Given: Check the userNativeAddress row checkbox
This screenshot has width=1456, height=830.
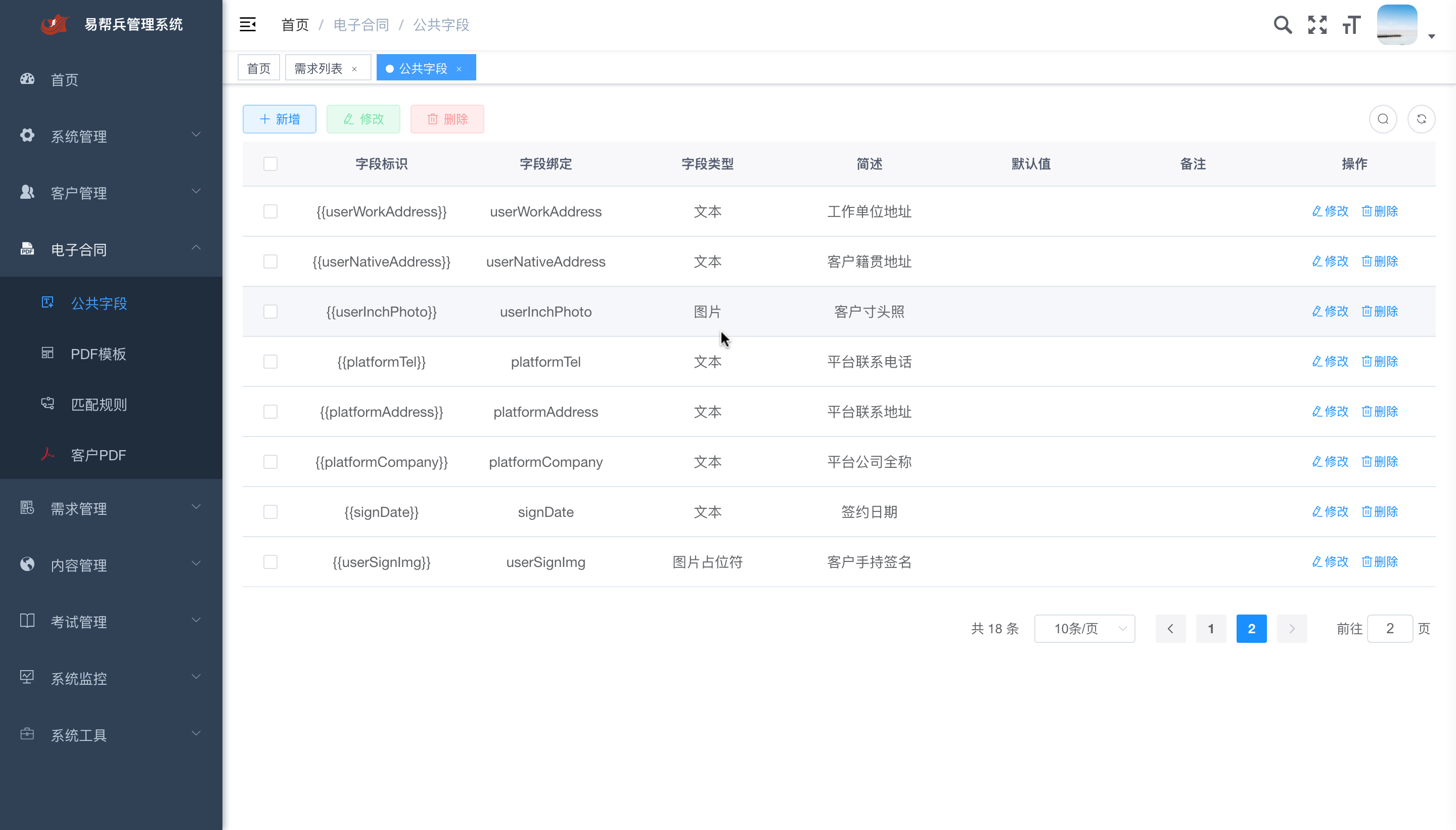Looking at the screenshot, I should pos(270,261).
